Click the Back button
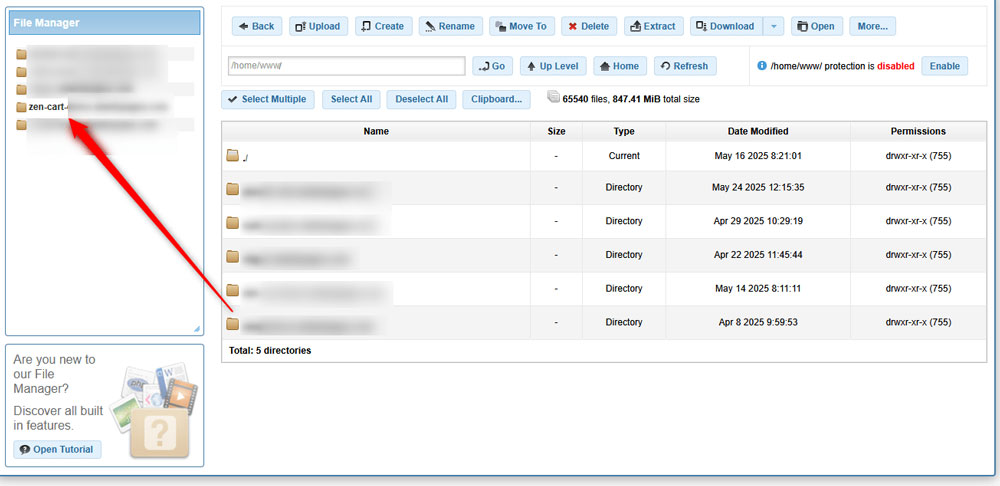 pos(256,26)
